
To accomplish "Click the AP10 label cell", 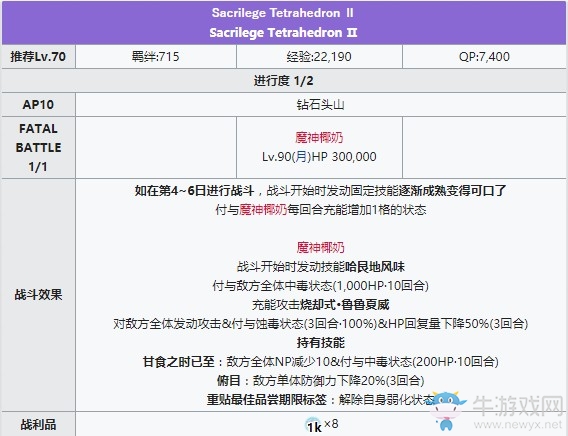I will click(x=38, y=105).
